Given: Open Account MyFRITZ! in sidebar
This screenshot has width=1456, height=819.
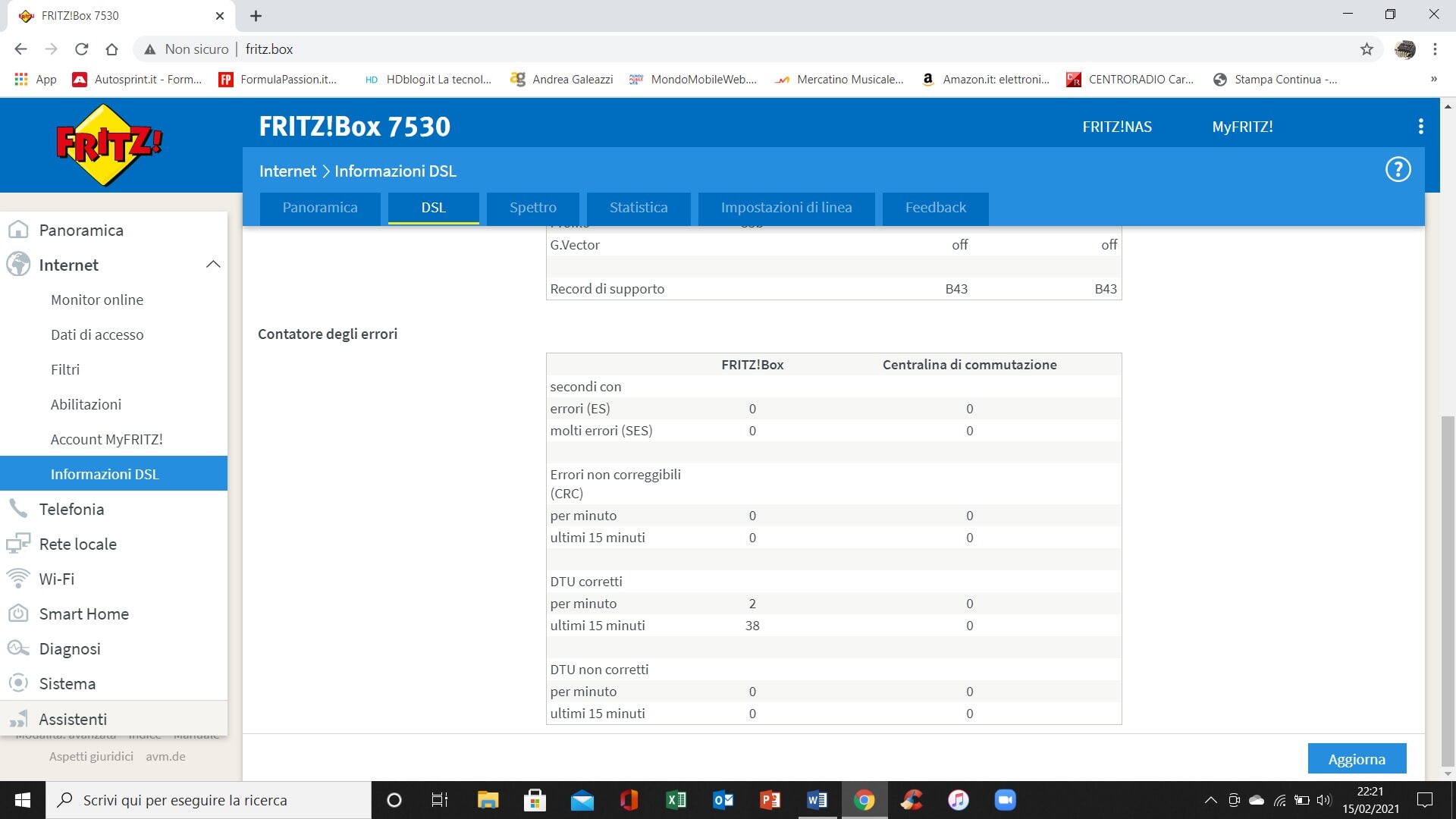Looking at the screenshot, I should 114,439.
